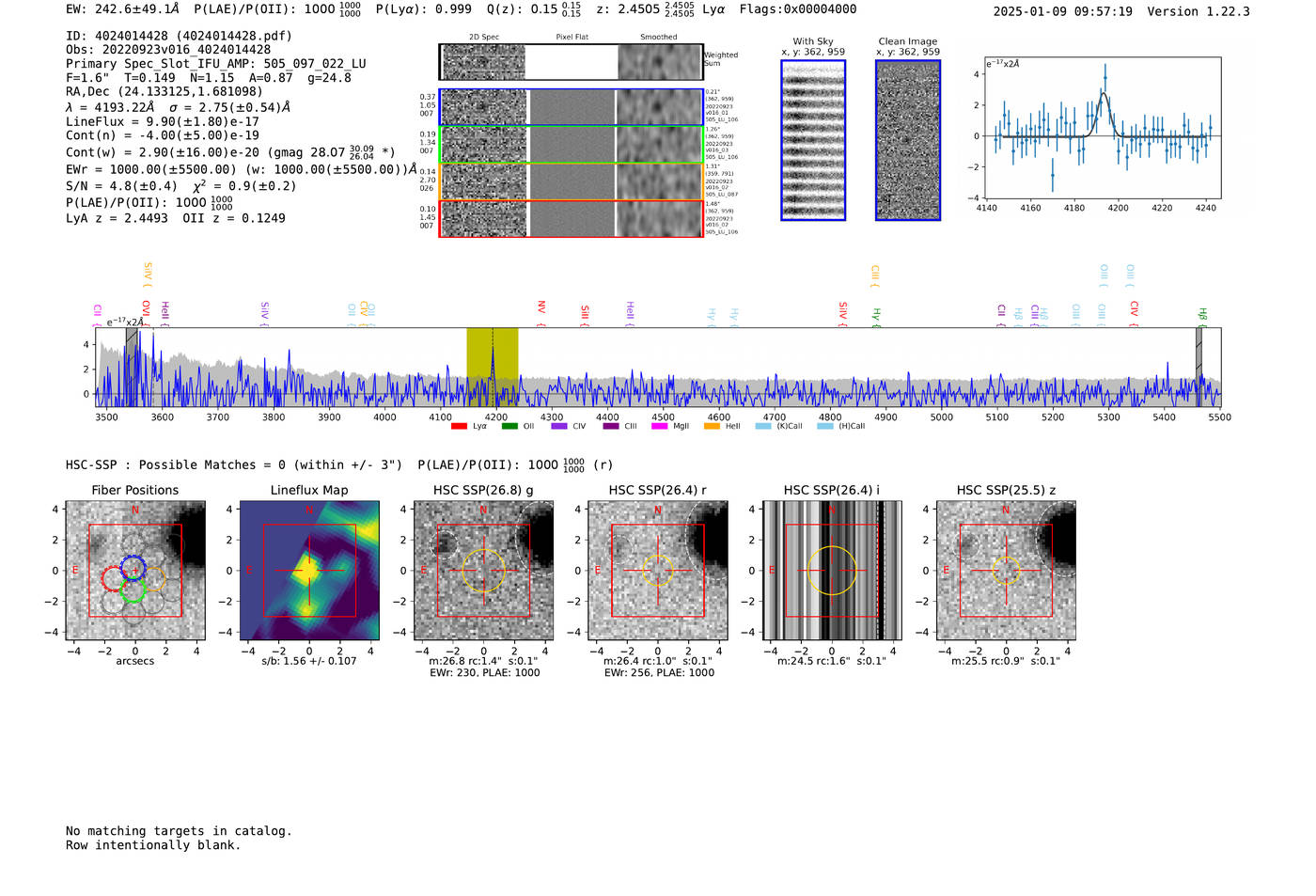Click the orange CIII marker near 4870

875,274
